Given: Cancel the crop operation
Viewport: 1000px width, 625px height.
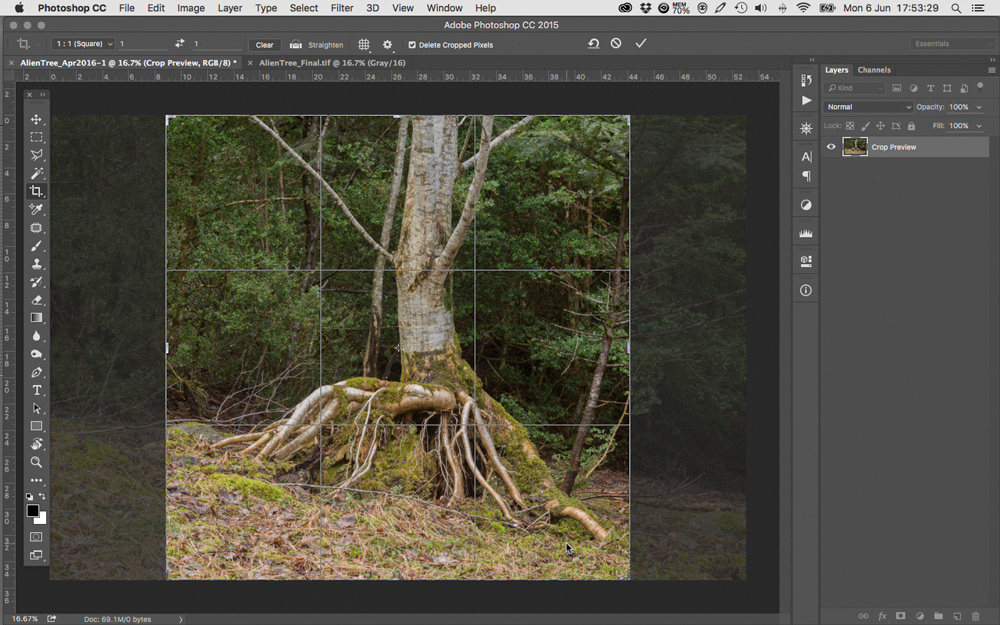Looking at the screenshot, I should coord(616,44).
